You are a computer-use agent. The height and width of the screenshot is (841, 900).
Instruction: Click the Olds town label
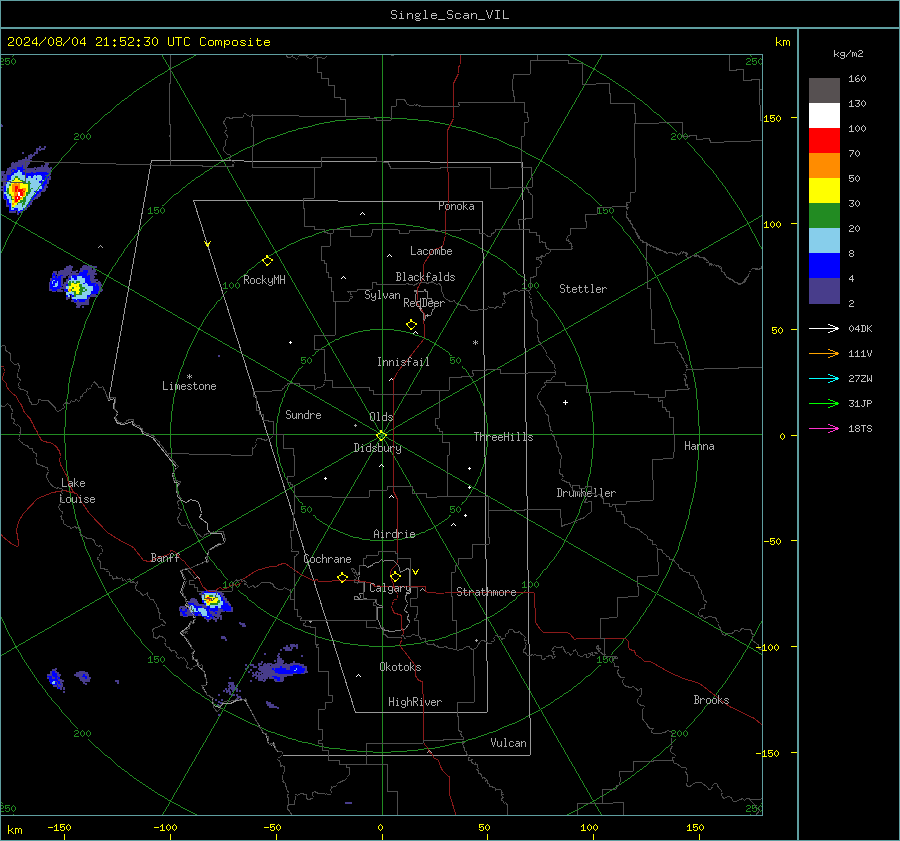[x=381, y=417]
